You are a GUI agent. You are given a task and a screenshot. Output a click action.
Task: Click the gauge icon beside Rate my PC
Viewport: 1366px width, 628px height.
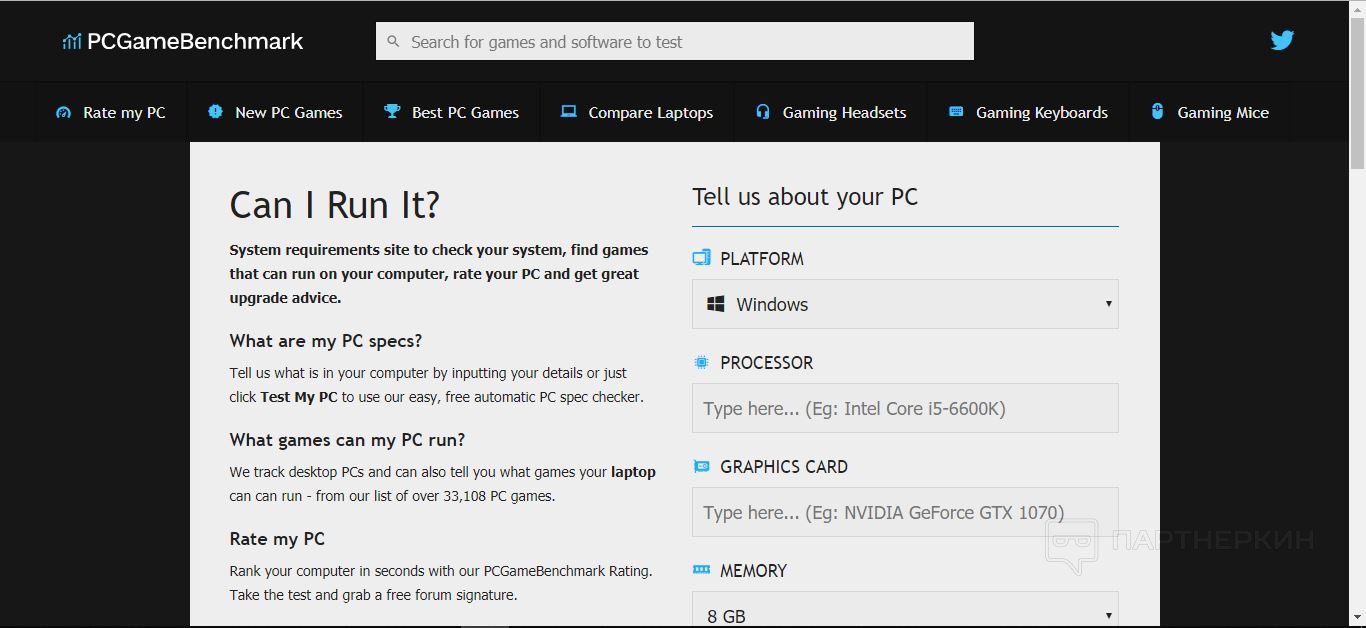point(64,112)
